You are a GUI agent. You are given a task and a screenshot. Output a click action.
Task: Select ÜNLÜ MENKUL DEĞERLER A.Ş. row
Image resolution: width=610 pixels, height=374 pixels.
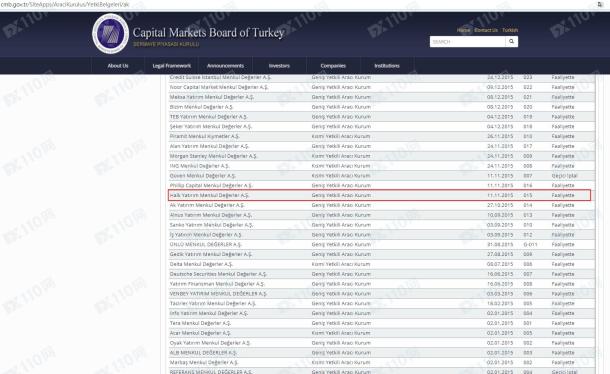382,244
